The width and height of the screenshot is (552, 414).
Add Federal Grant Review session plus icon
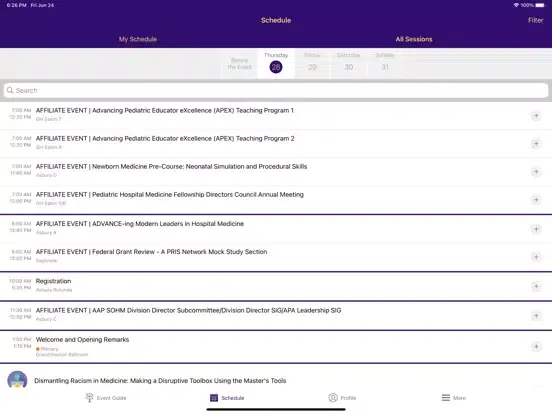tap(536, 257)
